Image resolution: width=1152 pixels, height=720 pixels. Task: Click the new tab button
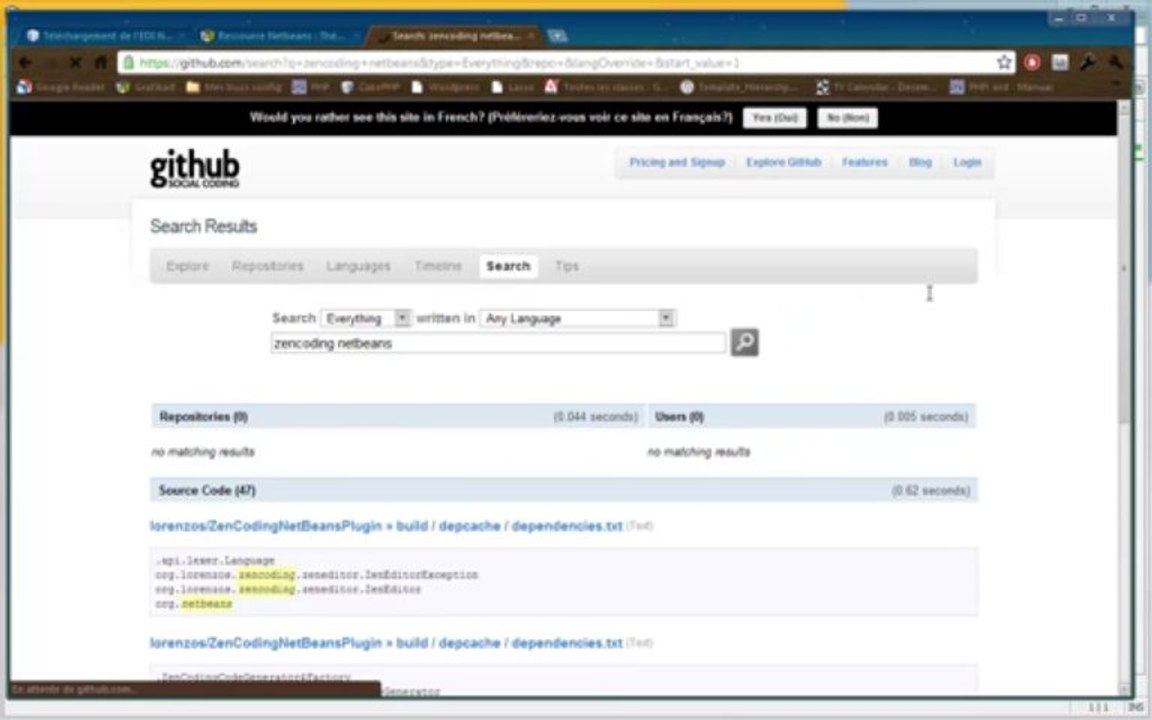point(557,36)
